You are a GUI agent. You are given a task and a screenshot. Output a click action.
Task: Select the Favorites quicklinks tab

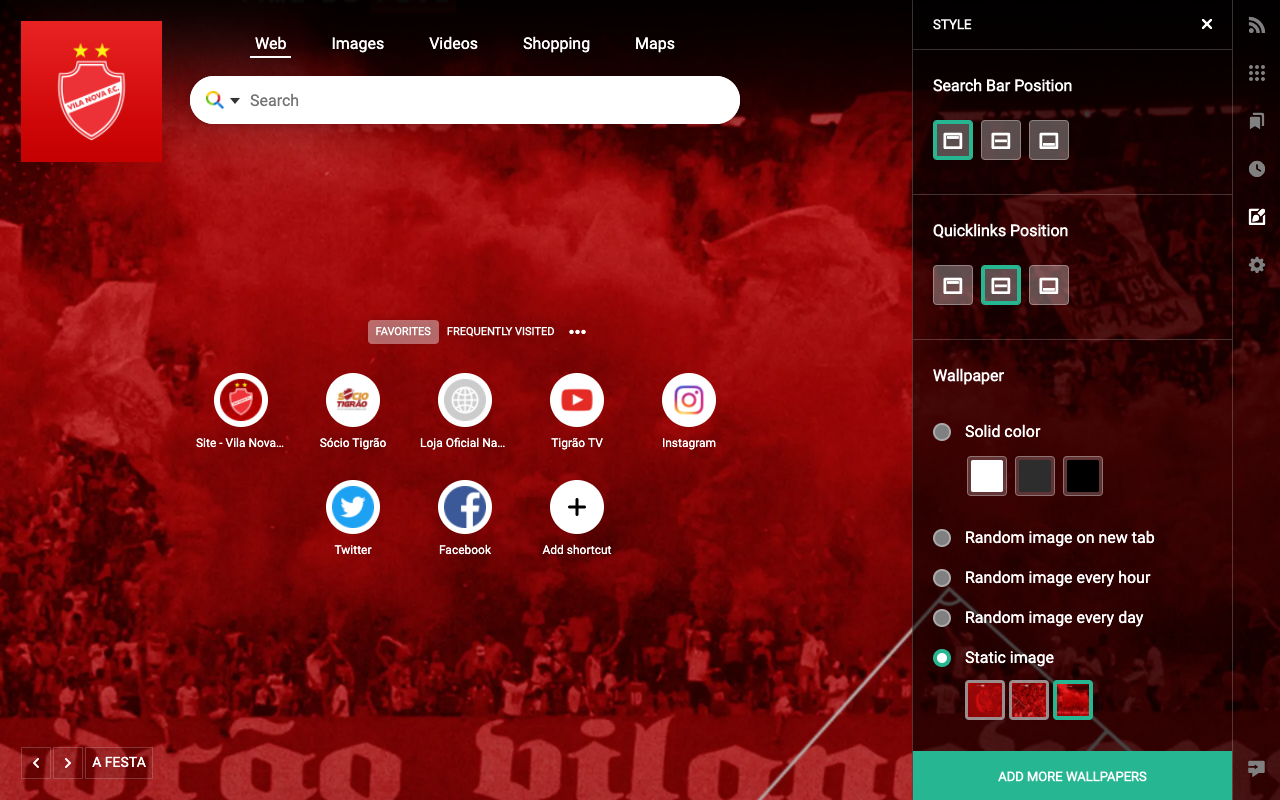click(403, 332)
